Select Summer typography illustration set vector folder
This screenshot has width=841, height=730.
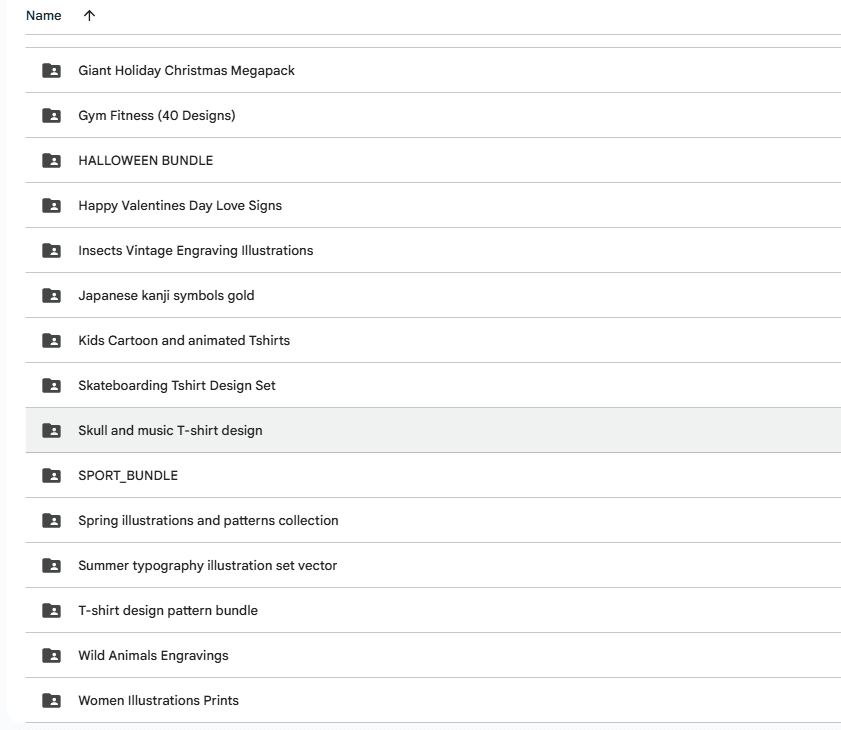(x=207, y=566)
